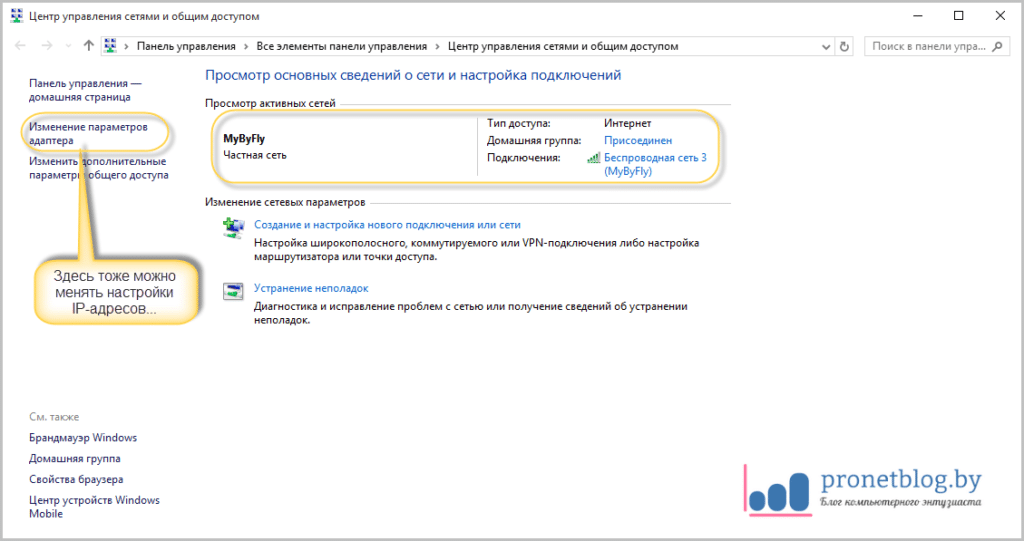
Task: Open 'Изменение параметров адаптера'
Action: coord(88,133)
